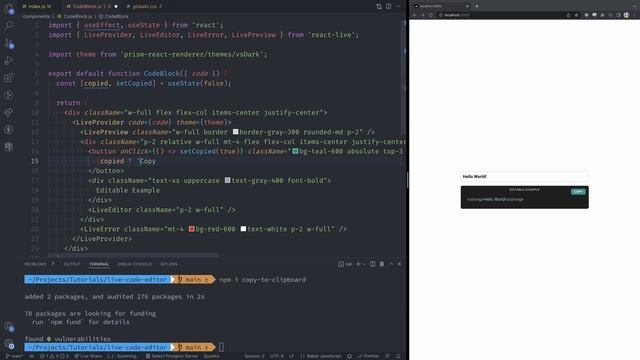
Task: Click the CodeBlock.js breadcrumb segment
Action: tap(75, 16)
